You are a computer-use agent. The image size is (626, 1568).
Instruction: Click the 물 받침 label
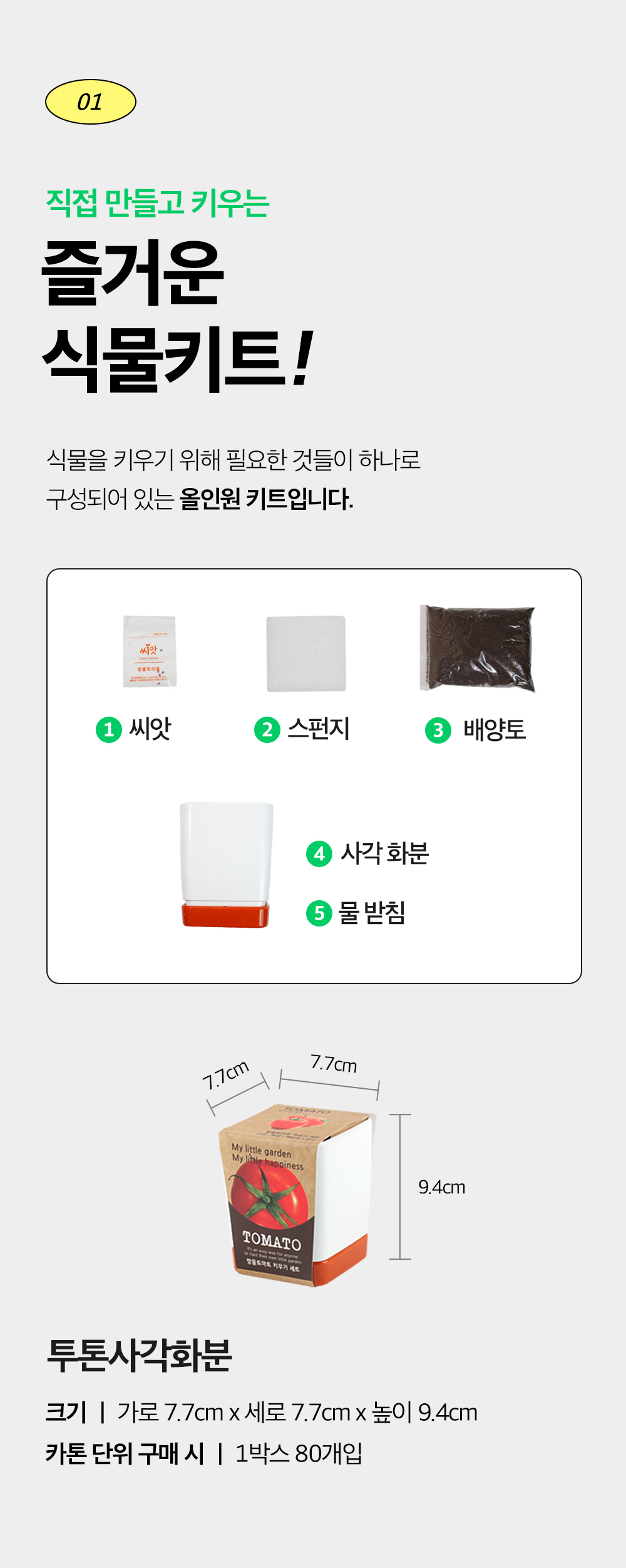[372, 913]
